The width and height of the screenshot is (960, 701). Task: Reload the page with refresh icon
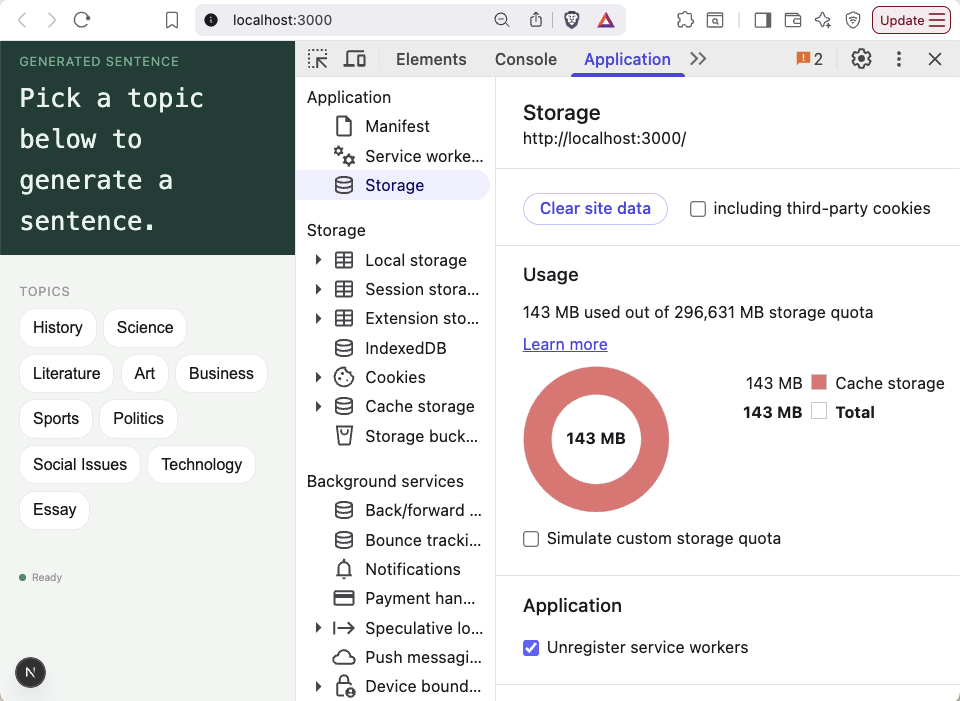click(82, 20)
